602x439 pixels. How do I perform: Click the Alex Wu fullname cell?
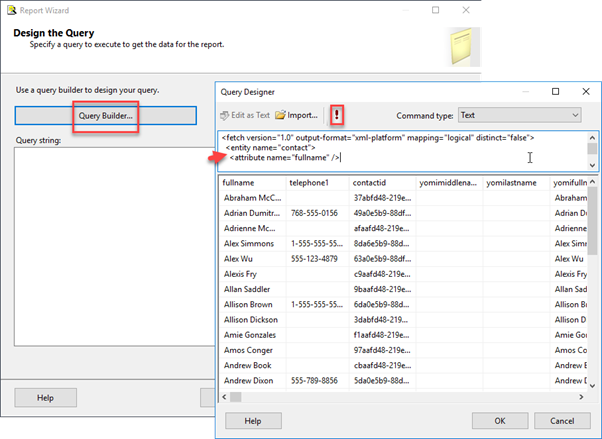253,259
